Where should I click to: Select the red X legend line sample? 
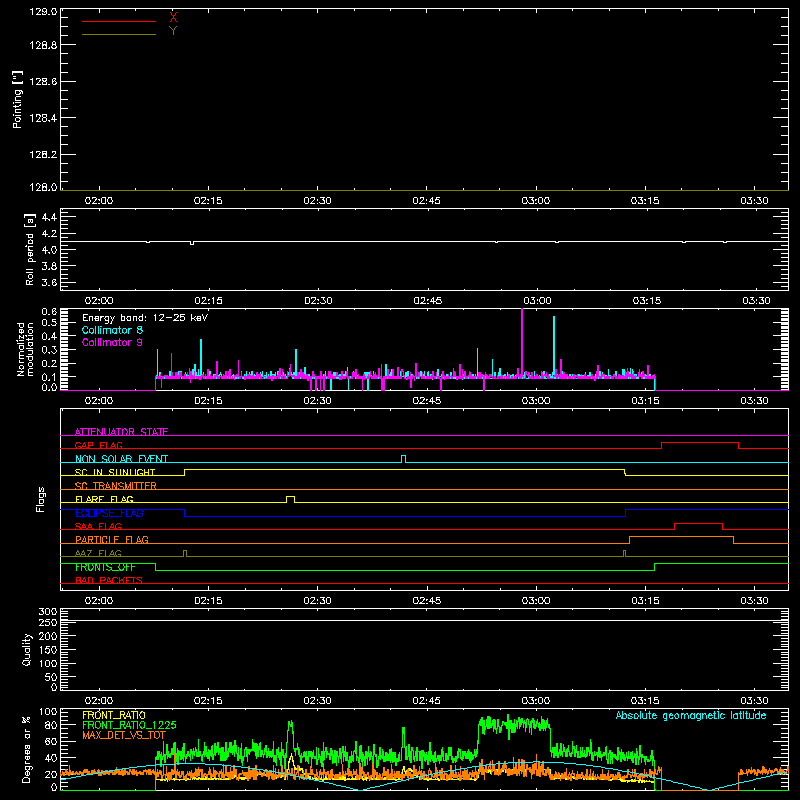(119, 21)
